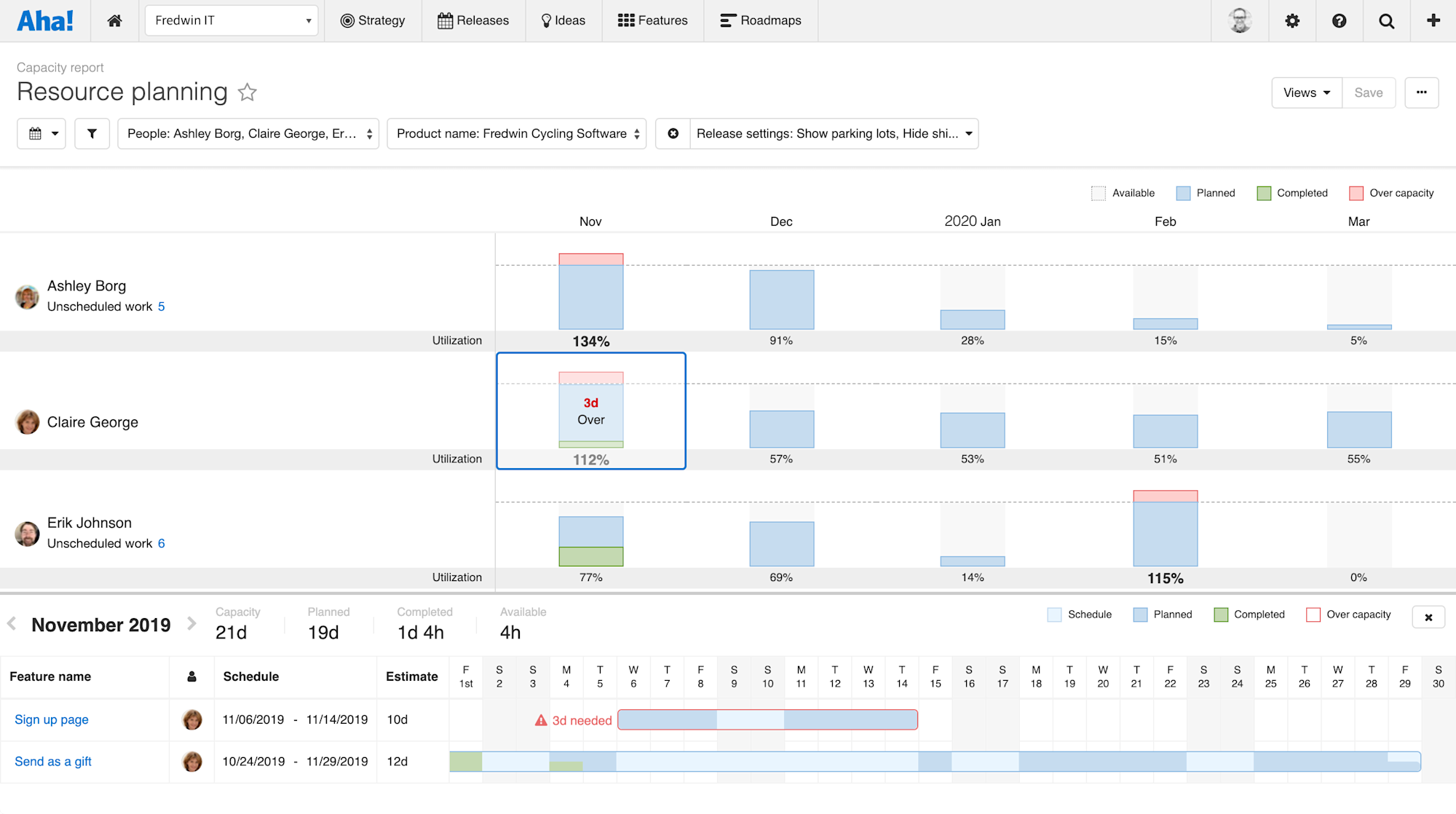Image resolution: width=1456 pixels, height=814 pixels.
Task: Open search with magnifier icon
Action: pyautogui.click(x=1386, y=20)
